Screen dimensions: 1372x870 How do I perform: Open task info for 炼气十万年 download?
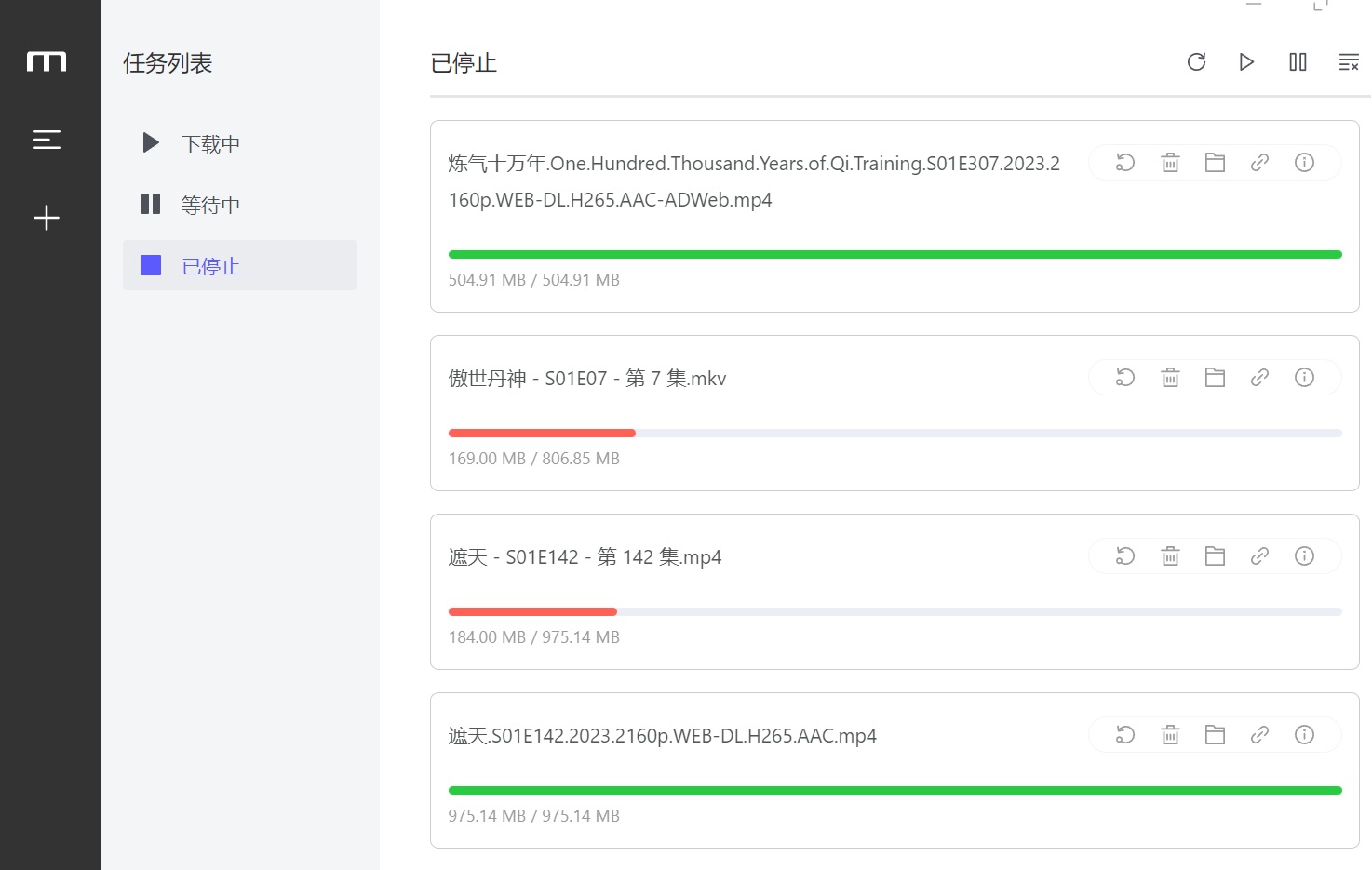click(1304, 163)
